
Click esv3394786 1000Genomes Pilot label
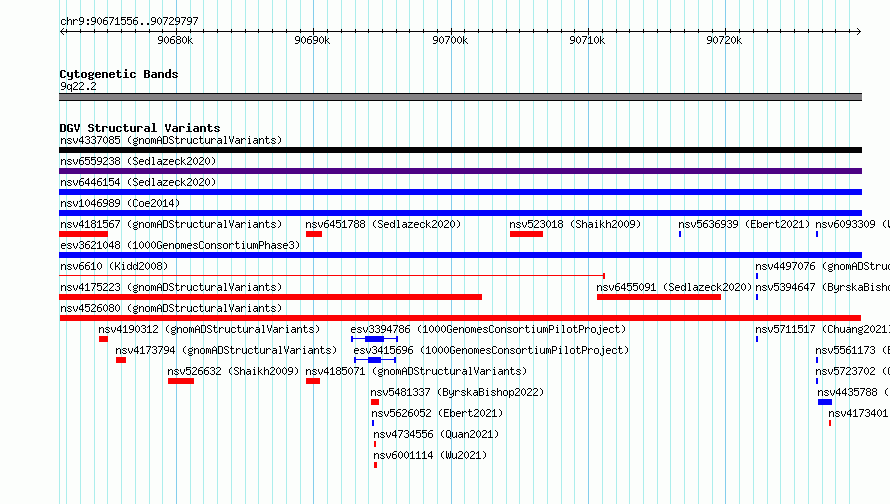pos(488,329)
